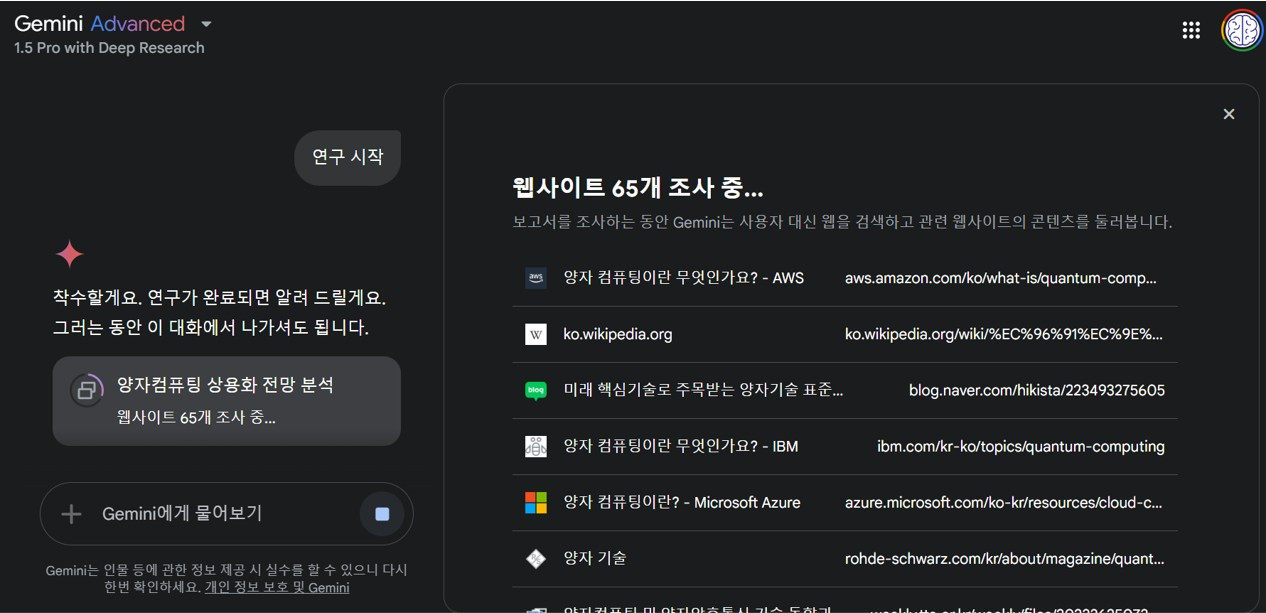Open 양자 컴퓨팅이란? - Microsoft Azure result
The width and height of the screenshot is (1266, 613).
pyautogui.click(x=682, y=502)
